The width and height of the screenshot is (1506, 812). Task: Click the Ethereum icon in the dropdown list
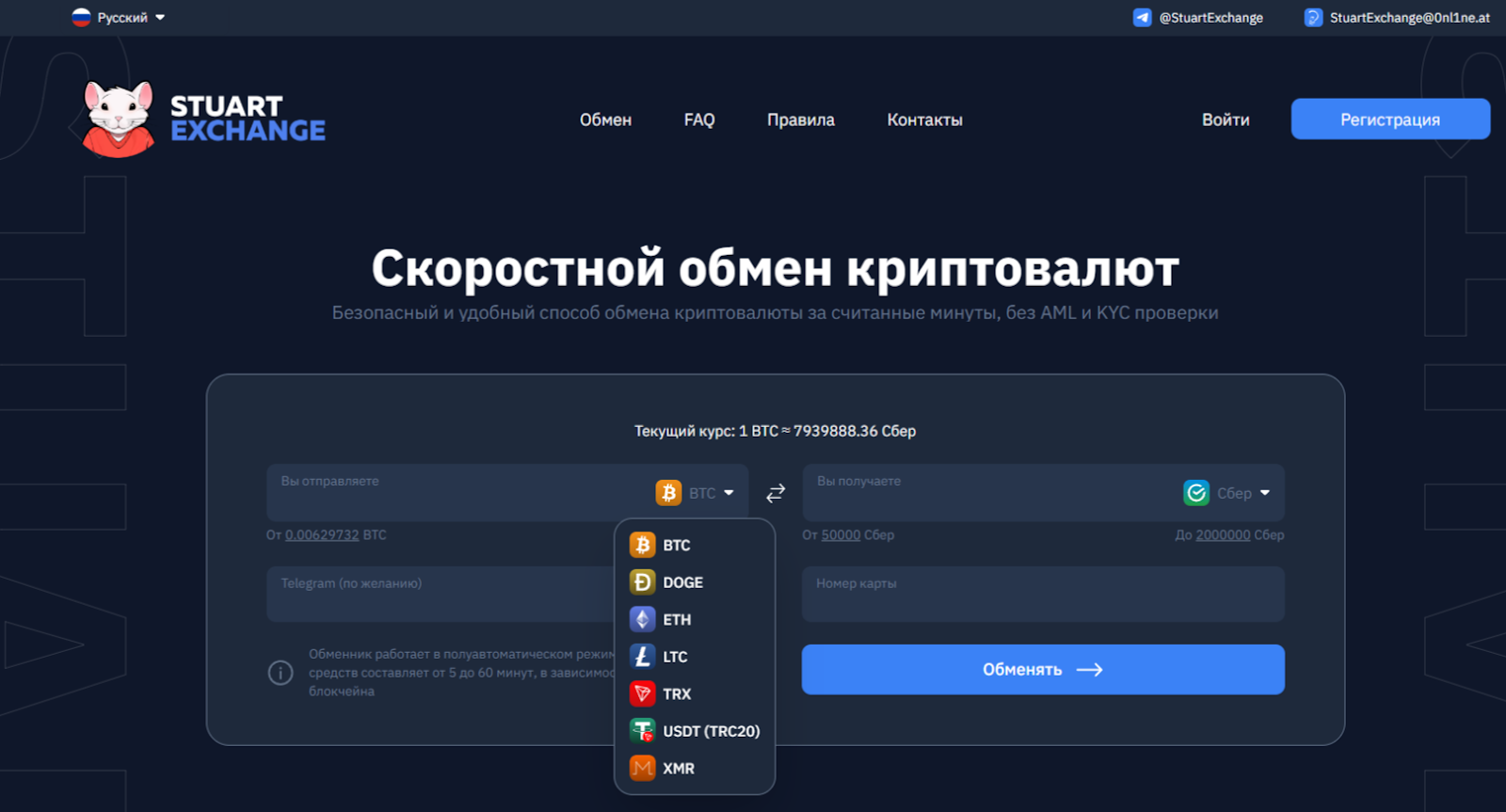(643, 619)
